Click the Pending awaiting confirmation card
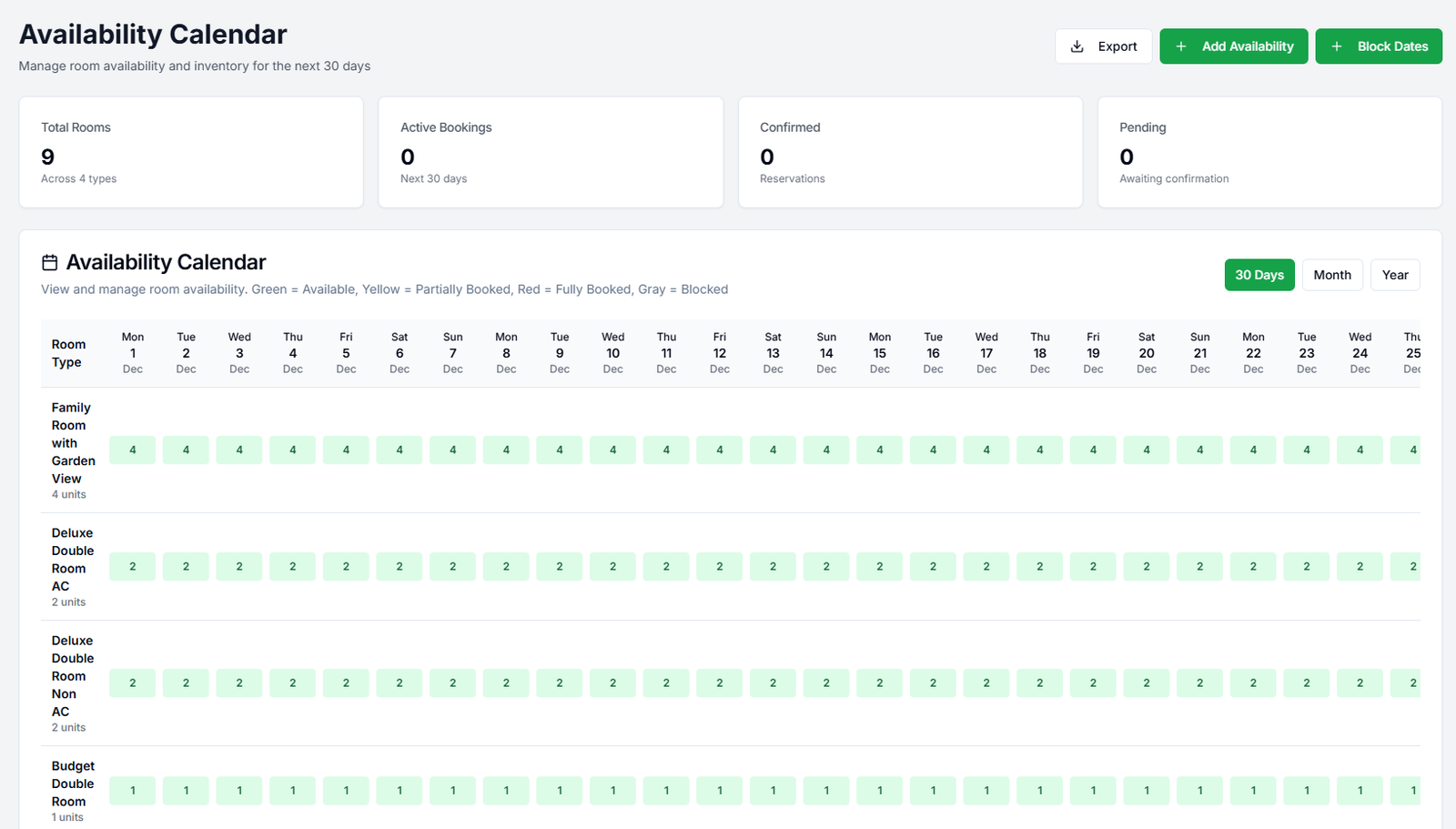1456x829 pixels. [x=1269, y=152]
